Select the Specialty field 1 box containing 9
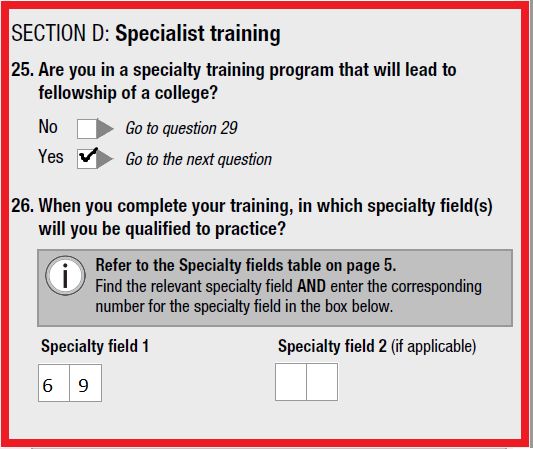 (x=85, y=383)
